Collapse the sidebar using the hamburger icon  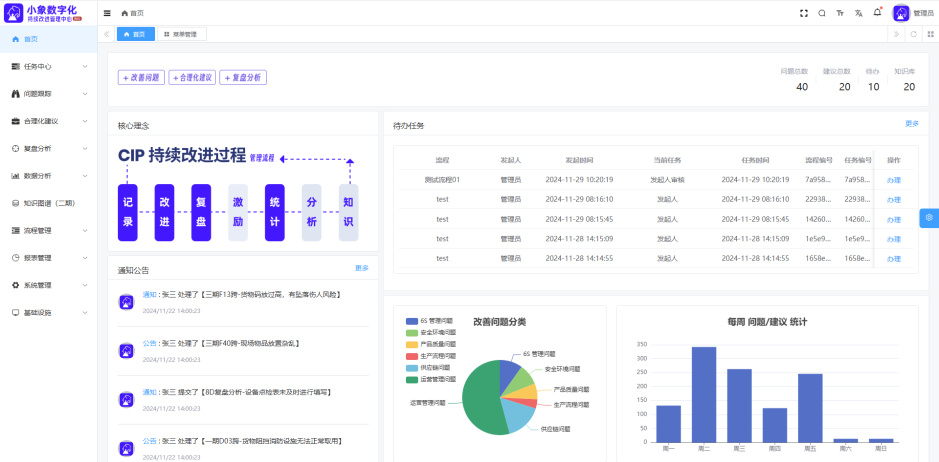pos(107,13)
